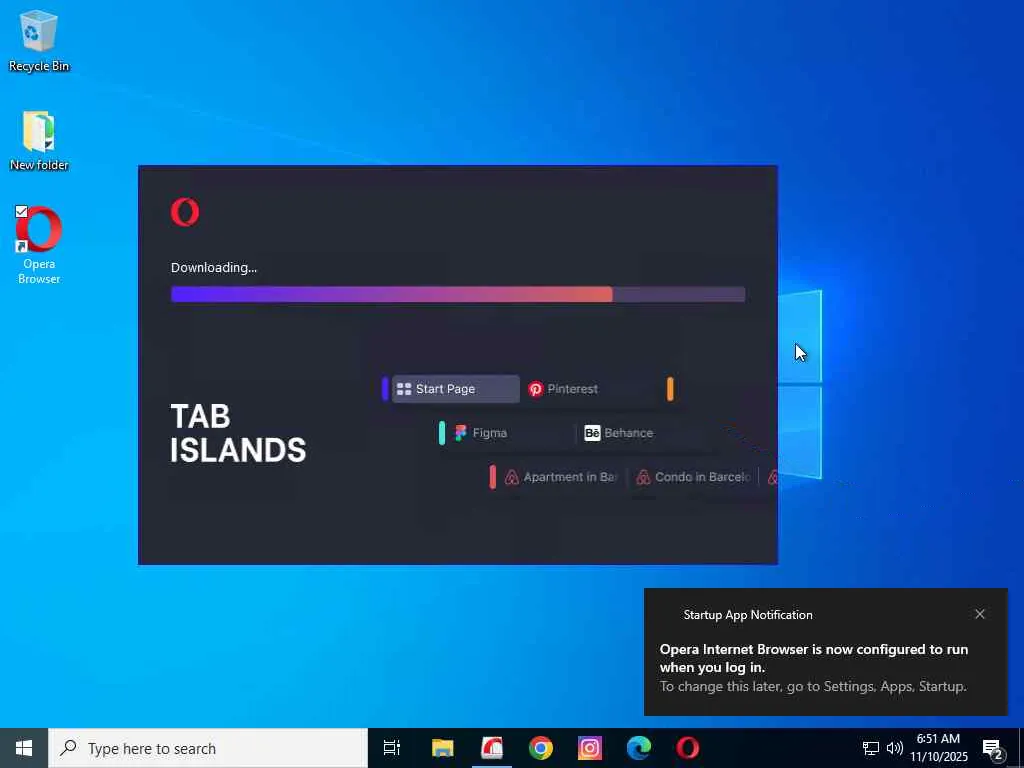Click the teal tab island handle by Figma

[x=442, y=433]
